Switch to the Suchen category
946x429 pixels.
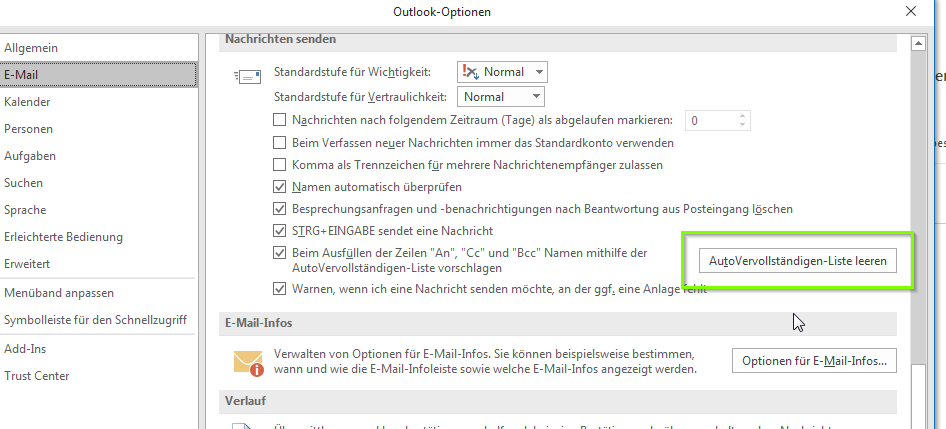click(98, 183)
